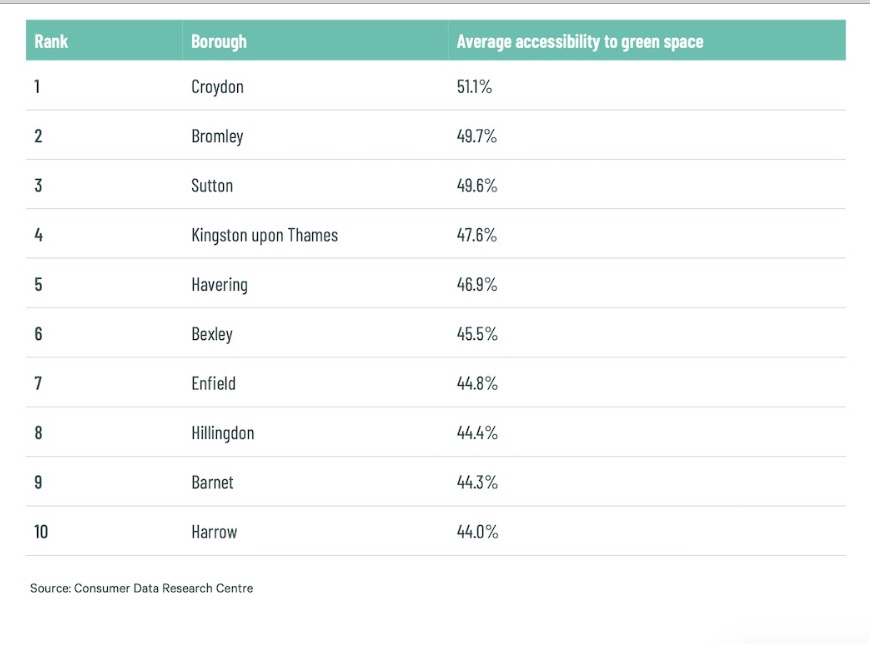This screenshot has width=870, height=647.
Task: Click the Consumer Data Research Centre source text
Action: (x=141, y=588)
